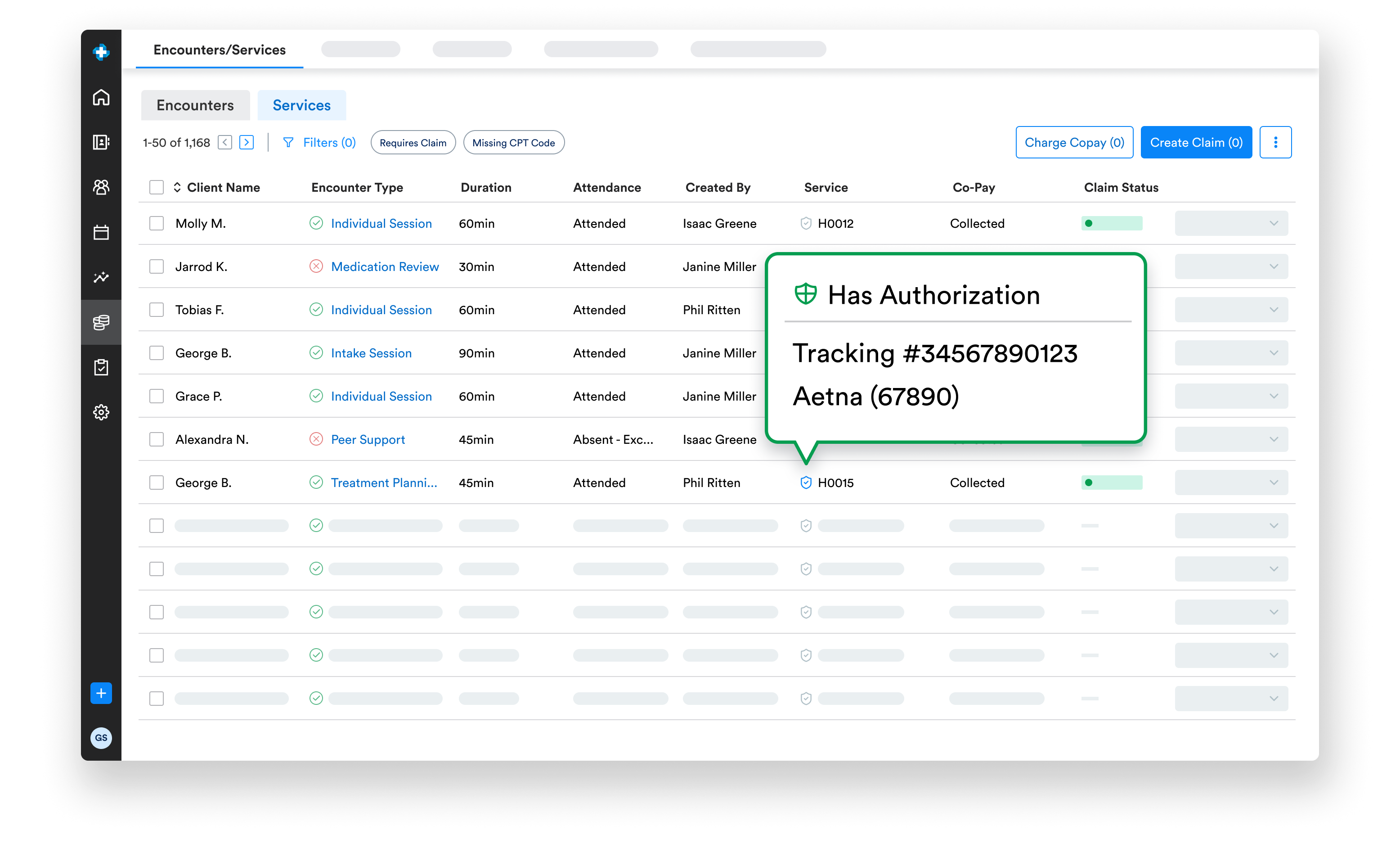Expand the row dropdown for Grace P.
This screenshot has height=857, width=1400.
coord(1231,396)
